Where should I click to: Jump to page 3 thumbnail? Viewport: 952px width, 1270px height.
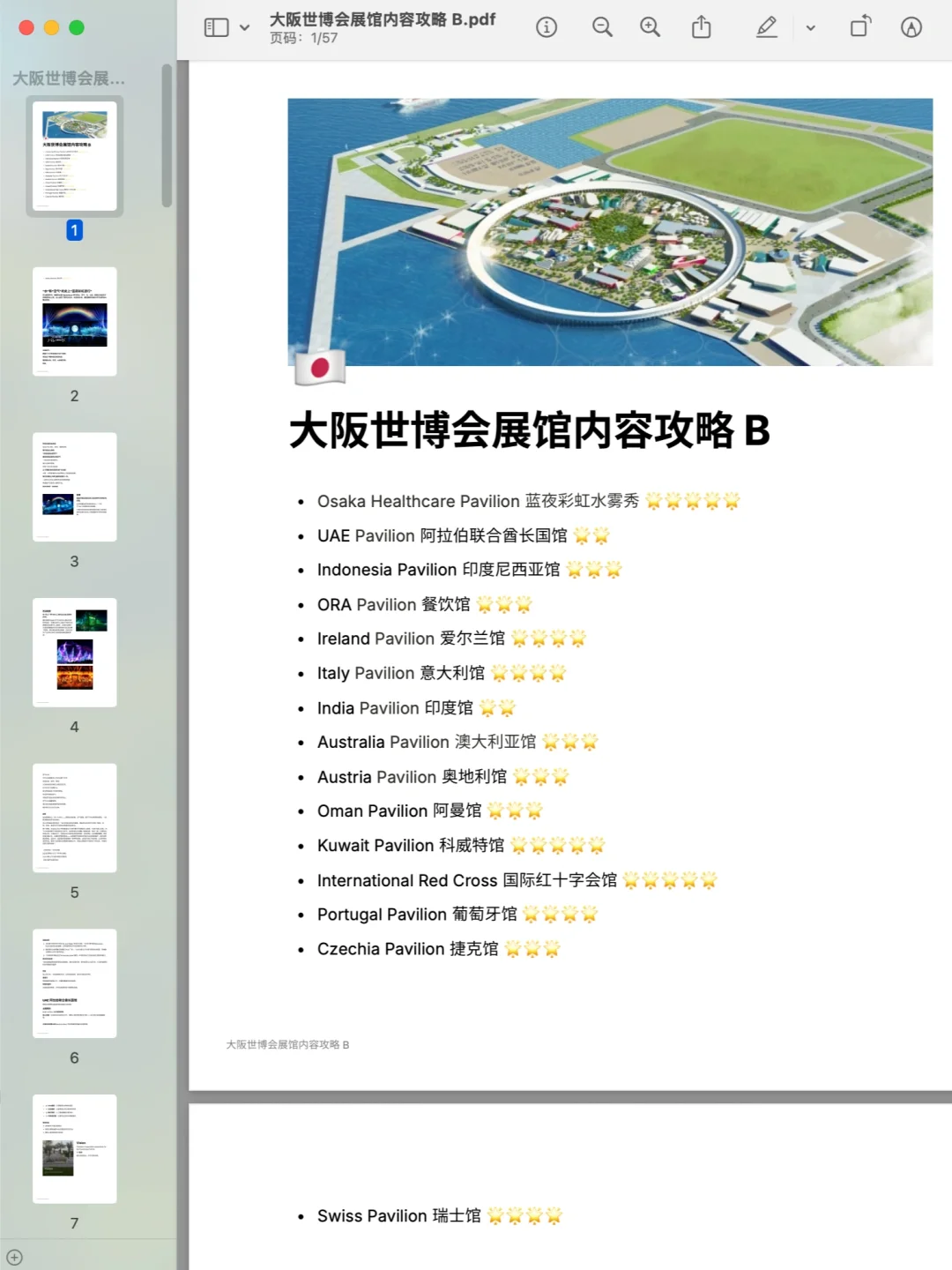(75, 487)
